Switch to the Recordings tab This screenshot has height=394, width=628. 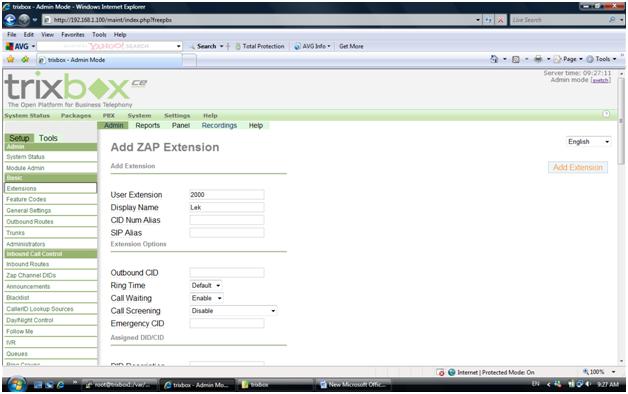[x=219, y=126]
